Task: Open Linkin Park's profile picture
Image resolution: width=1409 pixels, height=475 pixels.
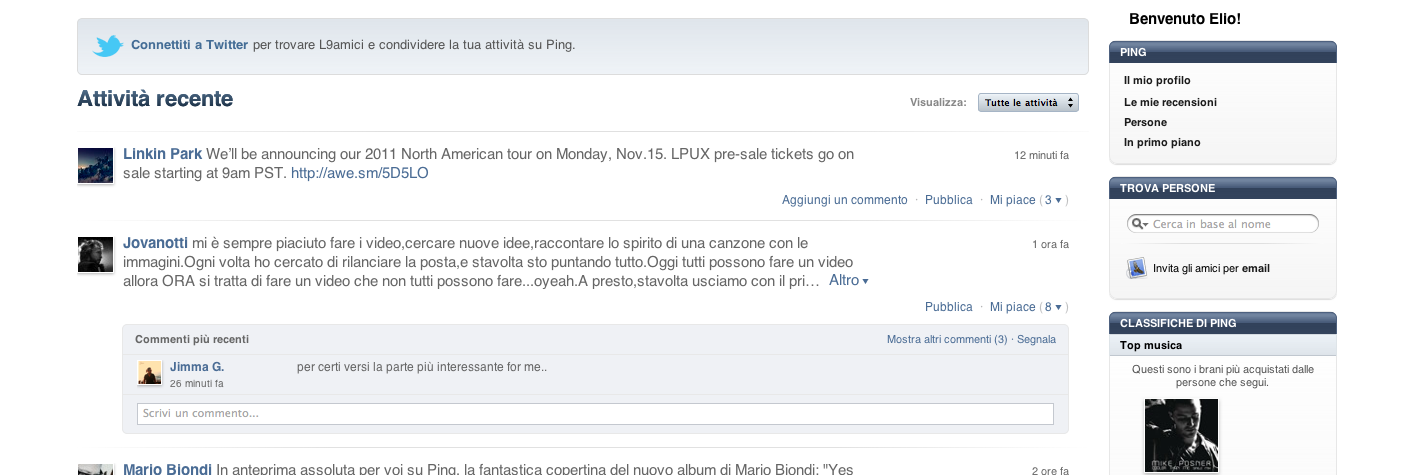Action: 95,165
